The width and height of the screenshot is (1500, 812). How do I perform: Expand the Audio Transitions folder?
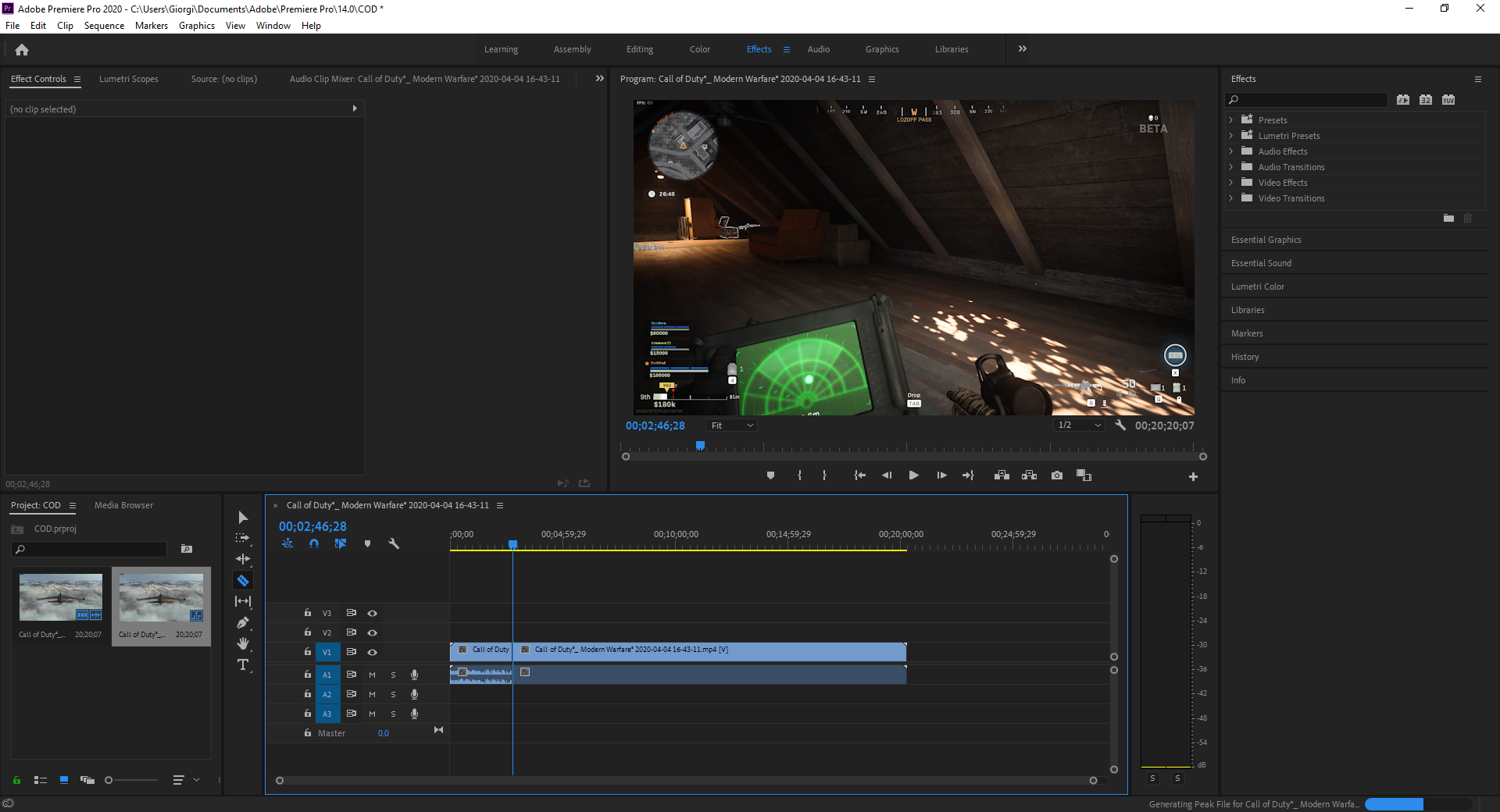1231,167
